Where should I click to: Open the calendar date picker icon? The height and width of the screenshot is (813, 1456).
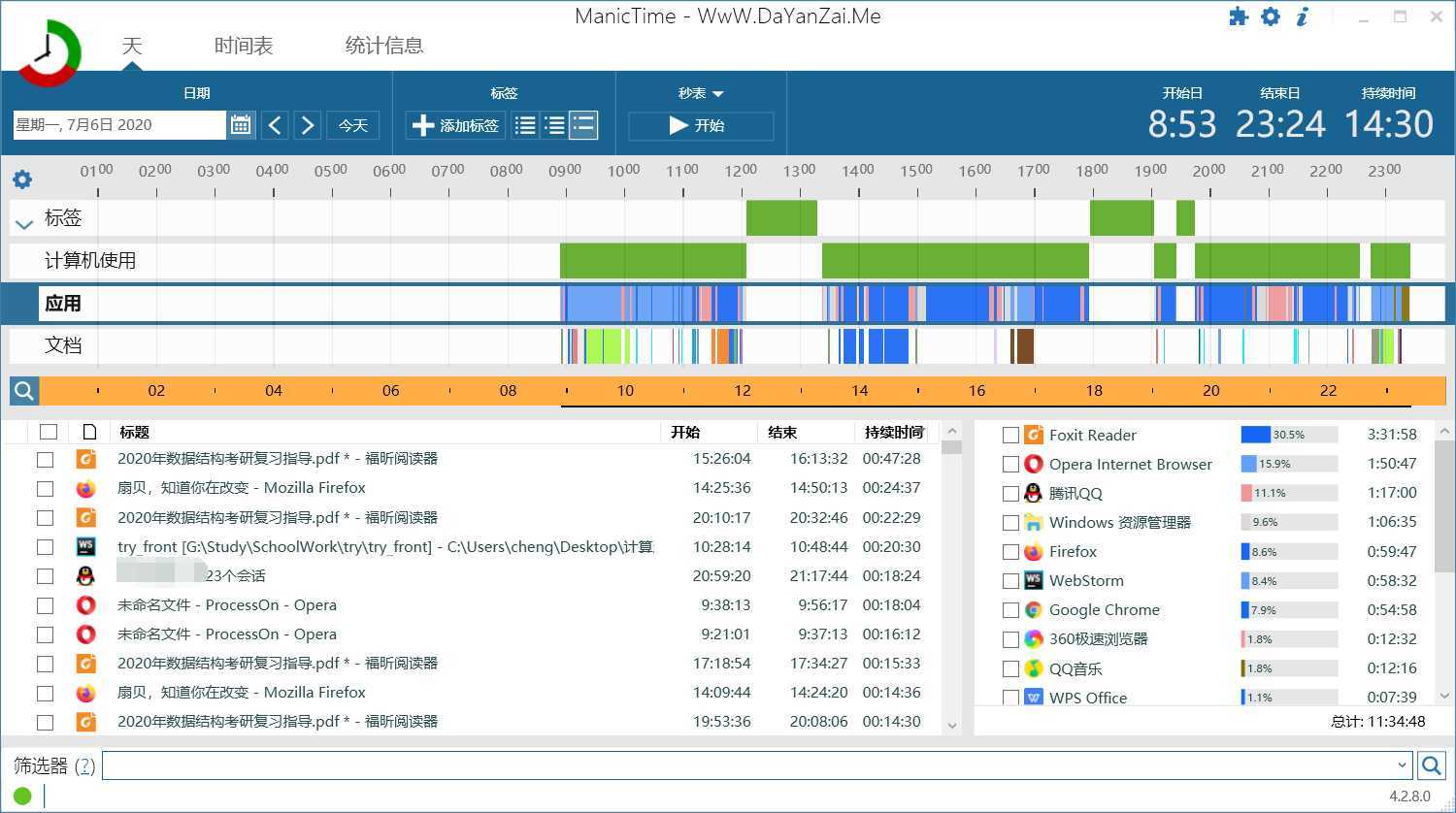(241, 125)
